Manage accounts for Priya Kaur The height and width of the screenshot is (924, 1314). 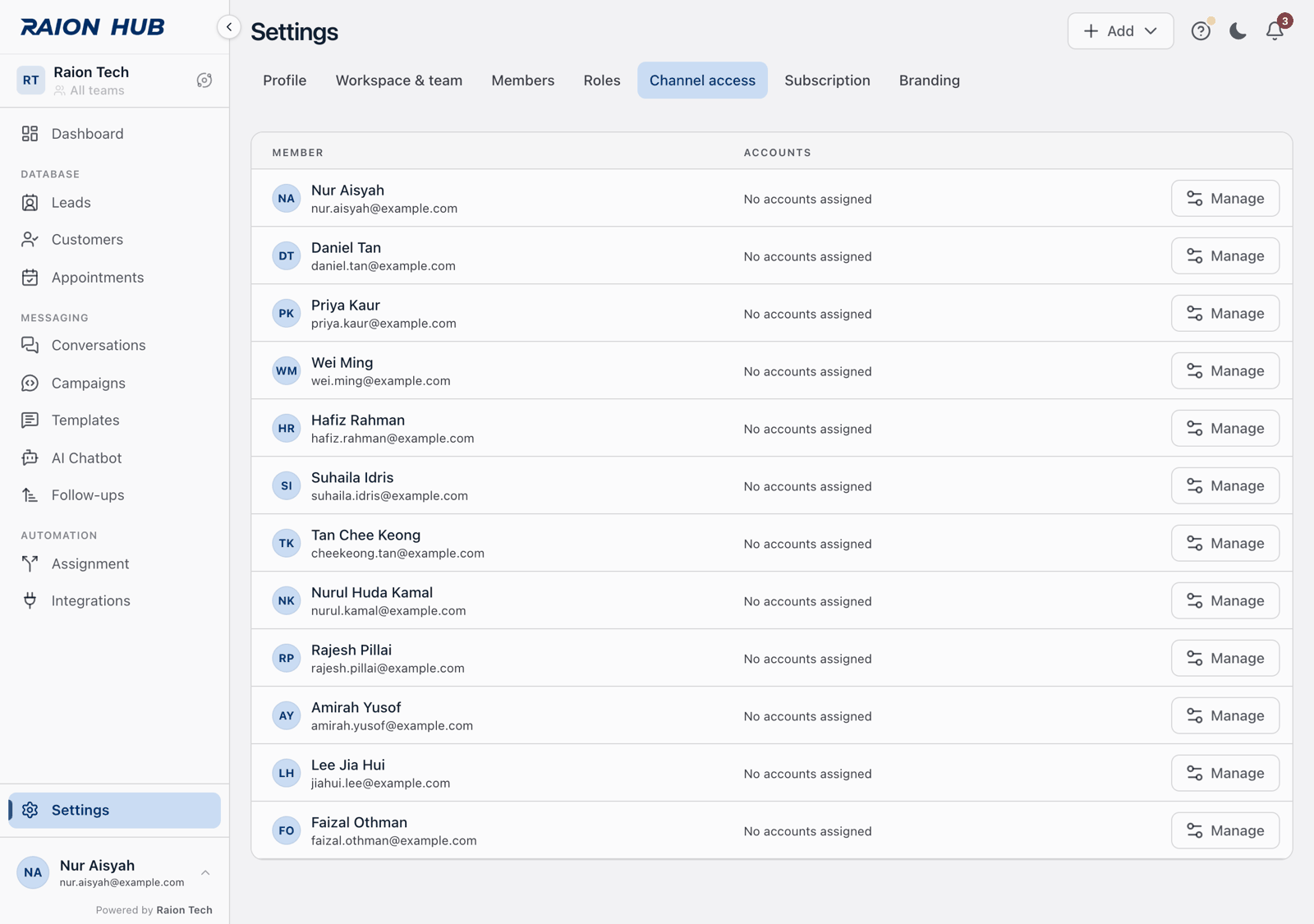pyautogui.click(x=1224, y=314)
